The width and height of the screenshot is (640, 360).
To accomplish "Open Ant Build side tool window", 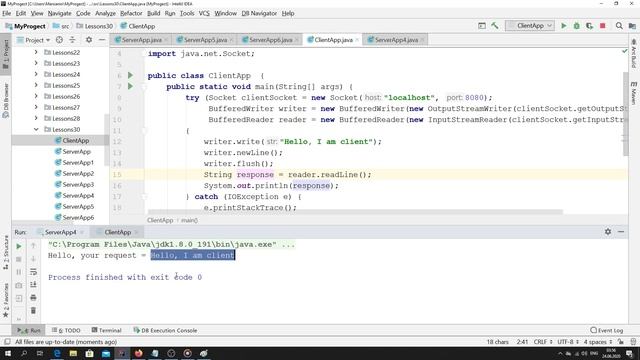I will (x=633, y=53).
